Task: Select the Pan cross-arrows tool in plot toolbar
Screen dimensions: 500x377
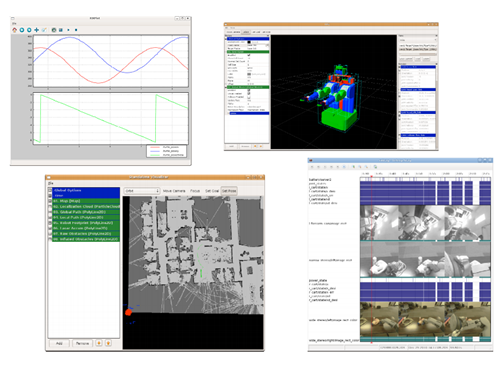Action: tap(37, 30)
